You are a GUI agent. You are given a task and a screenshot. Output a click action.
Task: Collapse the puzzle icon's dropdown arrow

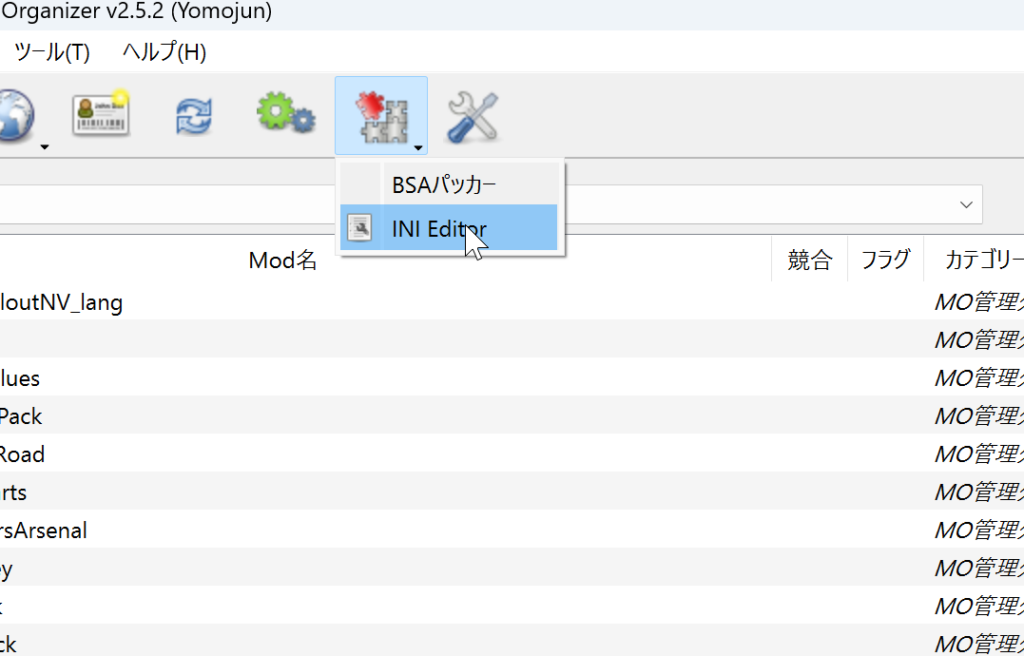pos(417,148)
